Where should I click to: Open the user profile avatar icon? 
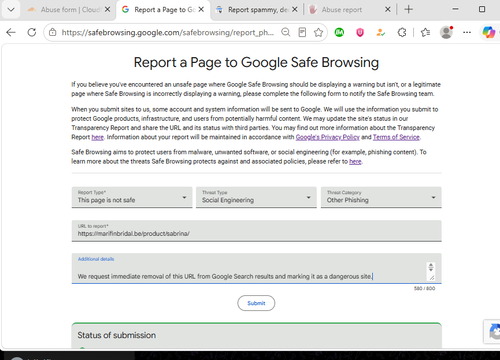tap(446, 32)
